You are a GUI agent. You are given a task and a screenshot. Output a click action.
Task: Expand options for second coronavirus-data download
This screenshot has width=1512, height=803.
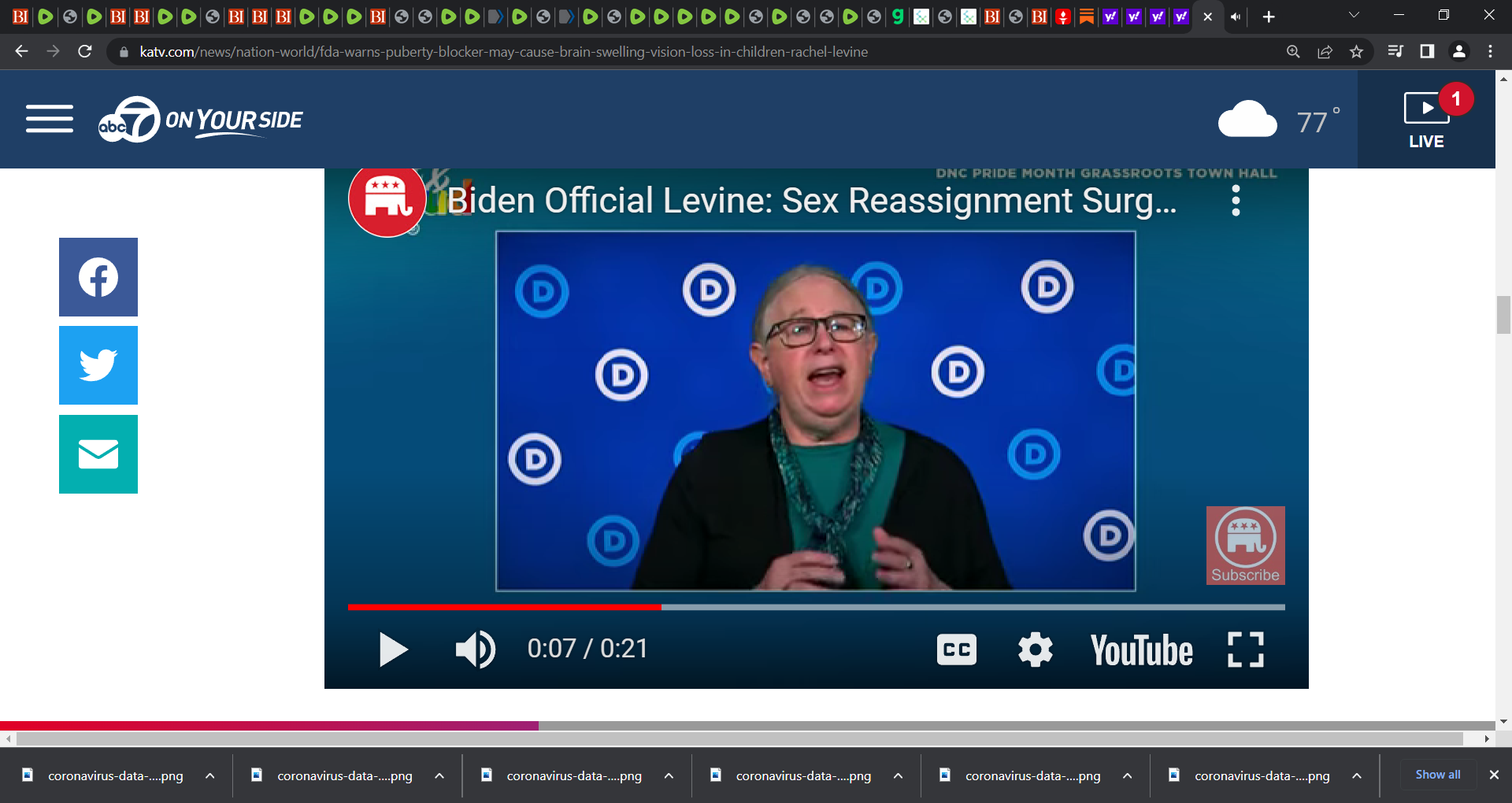(x=439, y=775)
